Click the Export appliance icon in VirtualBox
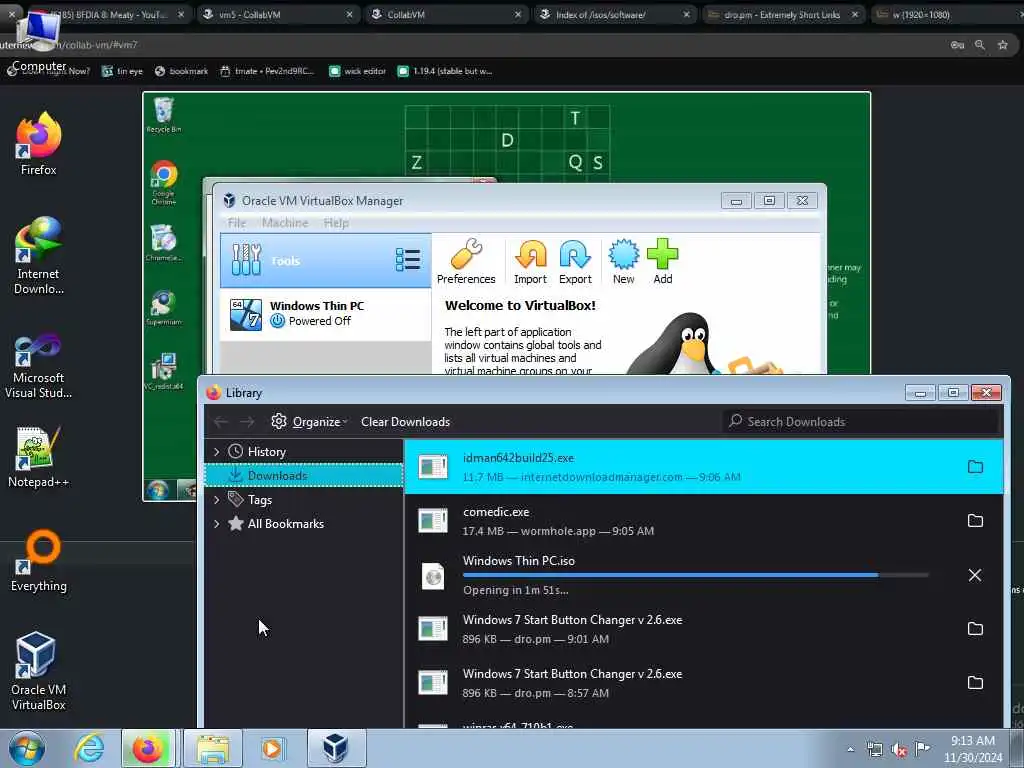1024x768 pixels. (x=575, y=261)
